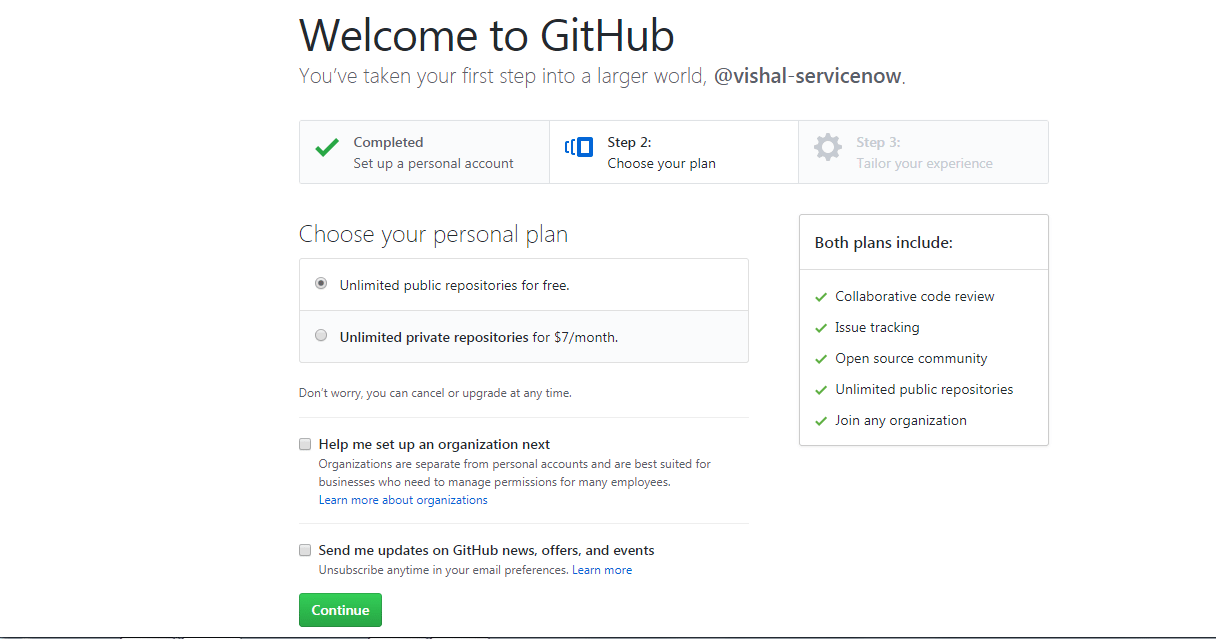Click checkmark beside Open source community
1216x639 pixels.
click(821, 359)
